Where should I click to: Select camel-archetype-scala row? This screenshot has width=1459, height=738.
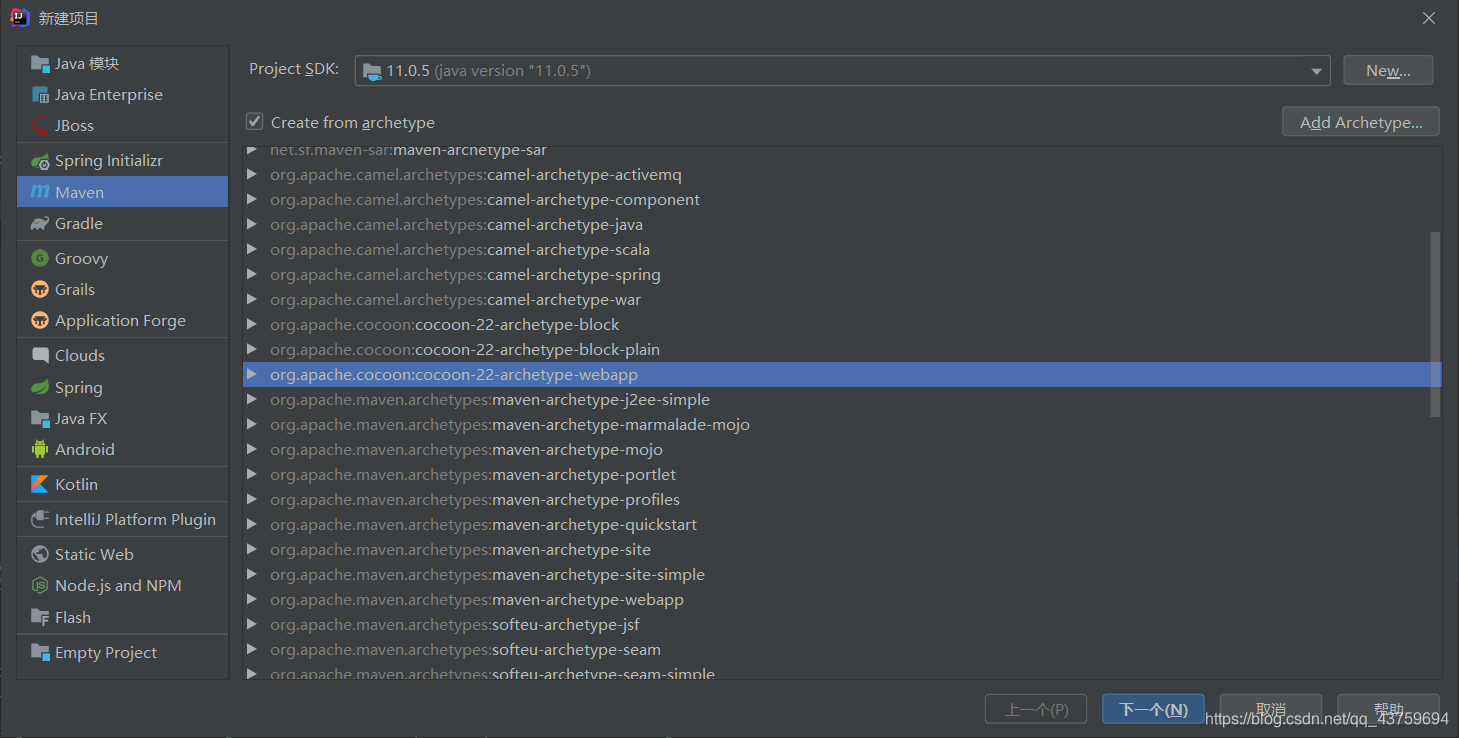pos(842,250)
